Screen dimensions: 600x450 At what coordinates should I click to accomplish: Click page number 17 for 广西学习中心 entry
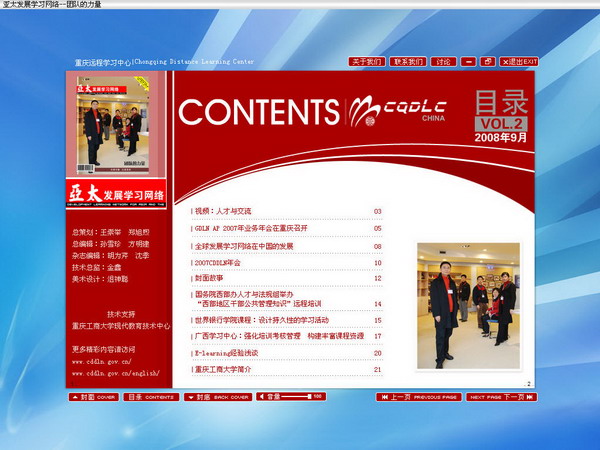(378, 336)
